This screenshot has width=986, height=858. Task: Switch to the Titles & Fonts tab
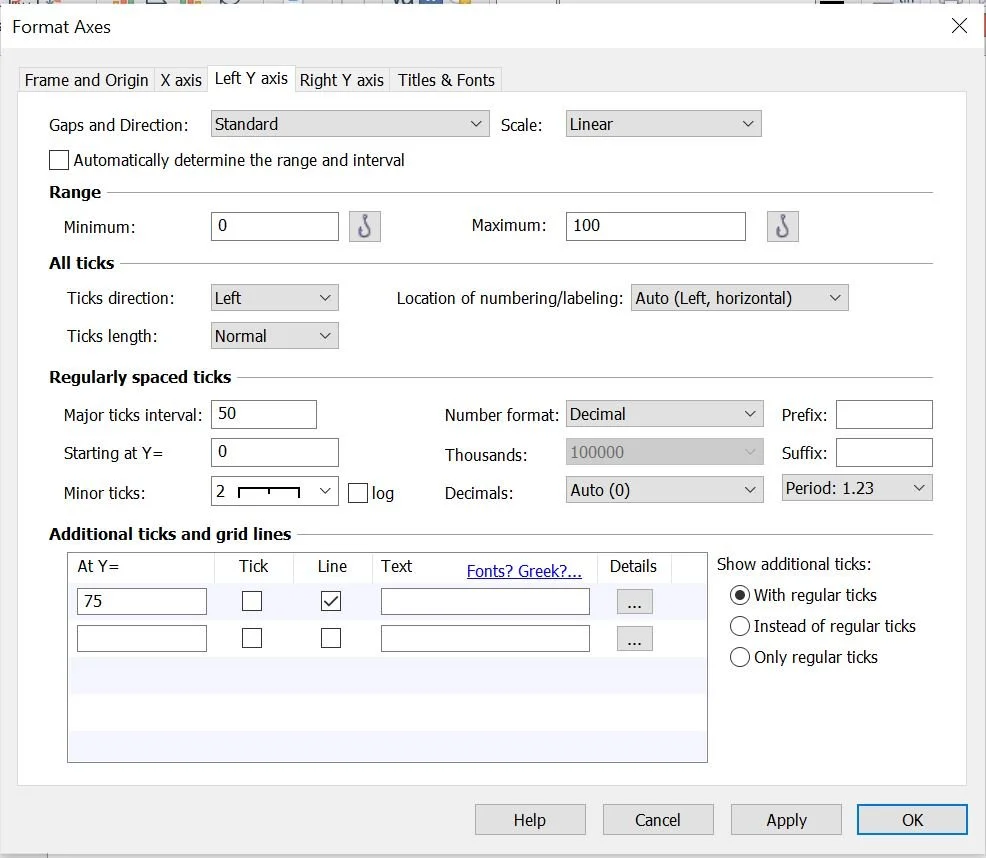445,80
